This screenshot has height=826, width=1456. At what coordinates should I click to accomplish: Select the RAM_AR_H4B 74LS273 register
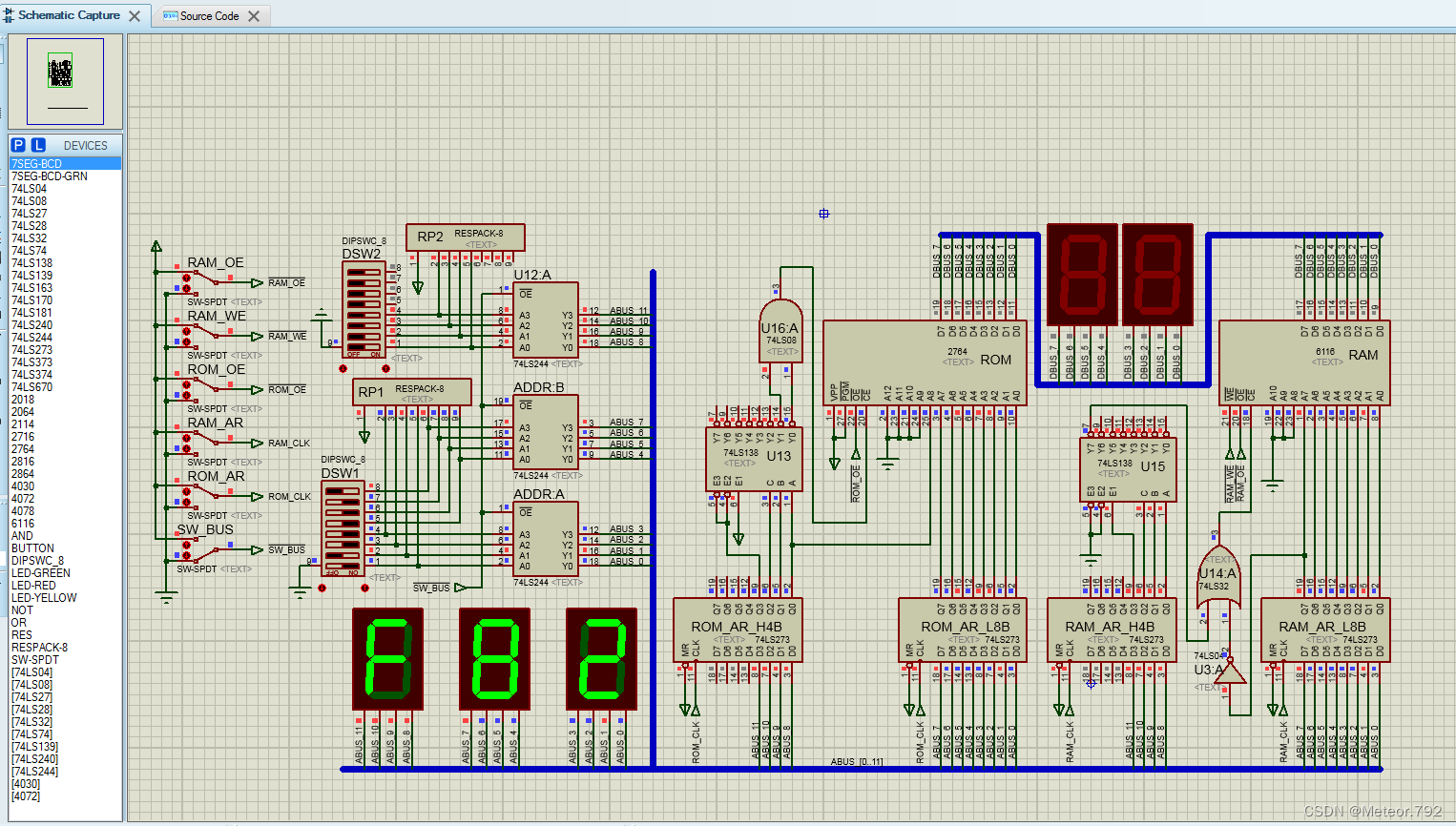click(1112, 630)
